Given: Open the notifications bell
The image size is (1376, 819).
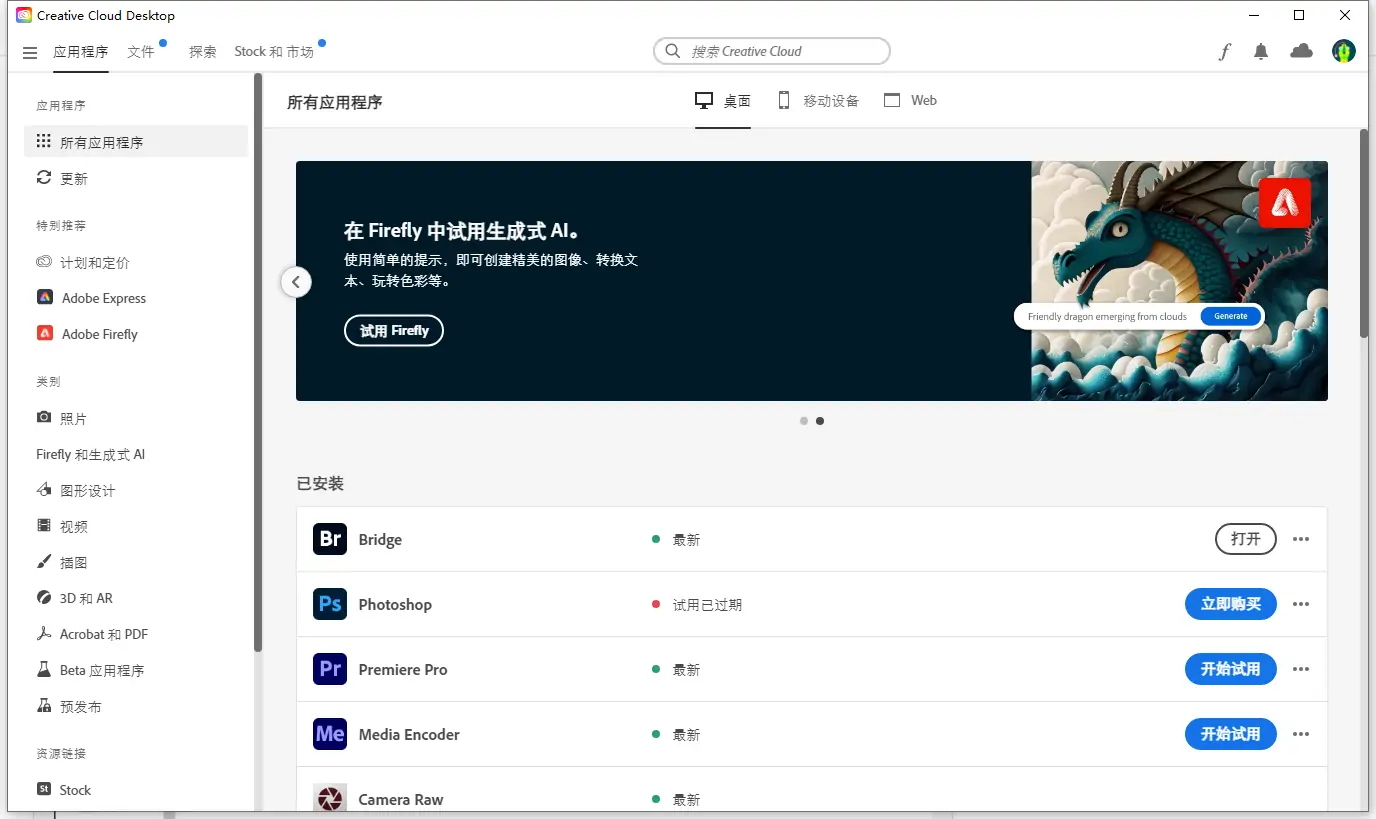Looking at the screenshot, I should pos(1261,51).
